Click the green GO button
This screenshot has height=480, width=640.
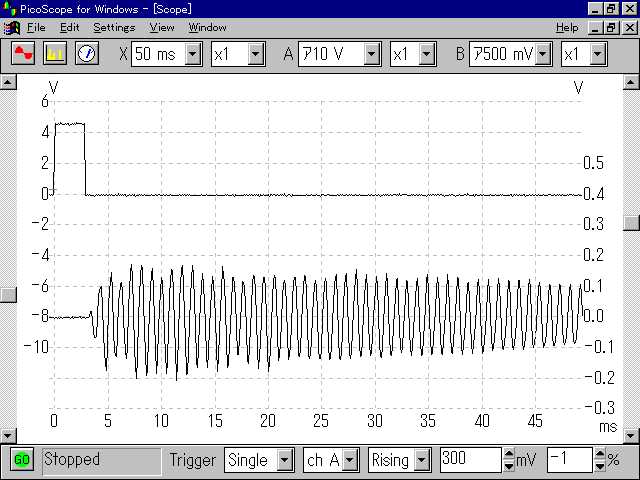click(22, 460)
